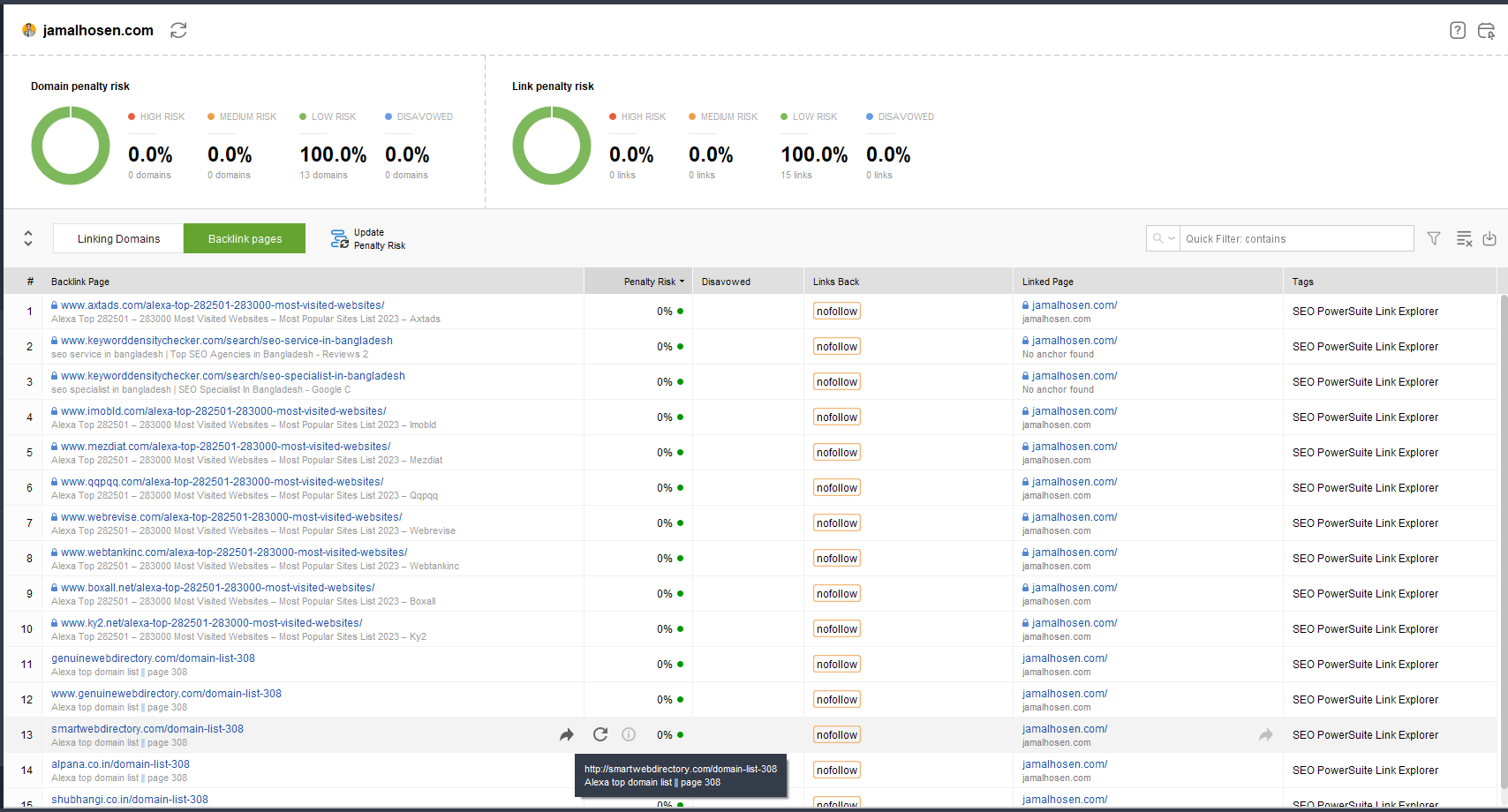This screenshot has height=812, width=1508.
Task: View info for smartwebdirectory.com backlink
Action: pos(628,734)
